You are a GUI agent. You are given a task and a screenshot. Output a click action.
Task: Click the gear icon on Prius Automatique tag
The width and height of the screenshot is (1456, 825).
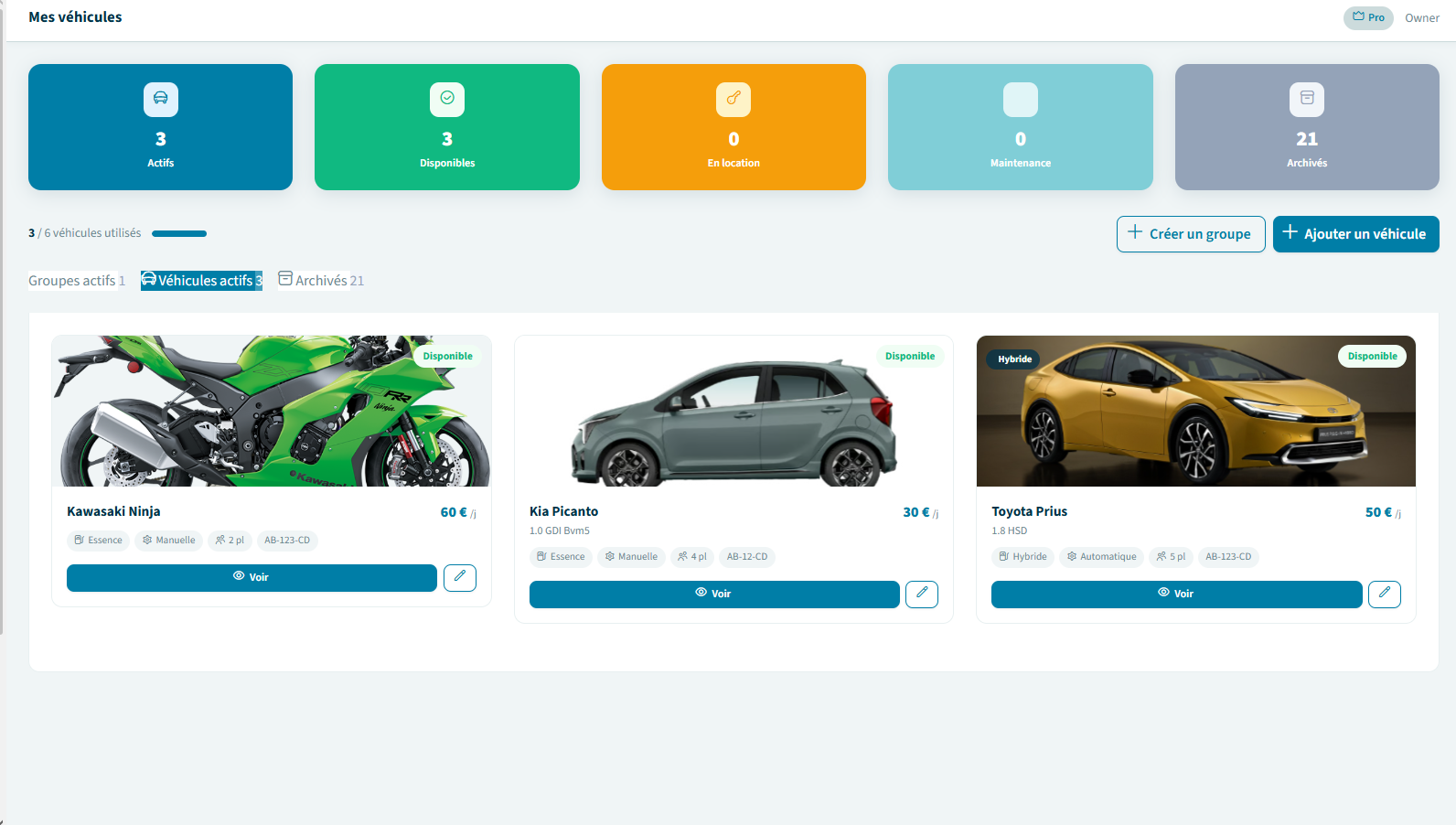pyautogui.click(x=1072, y=556)
